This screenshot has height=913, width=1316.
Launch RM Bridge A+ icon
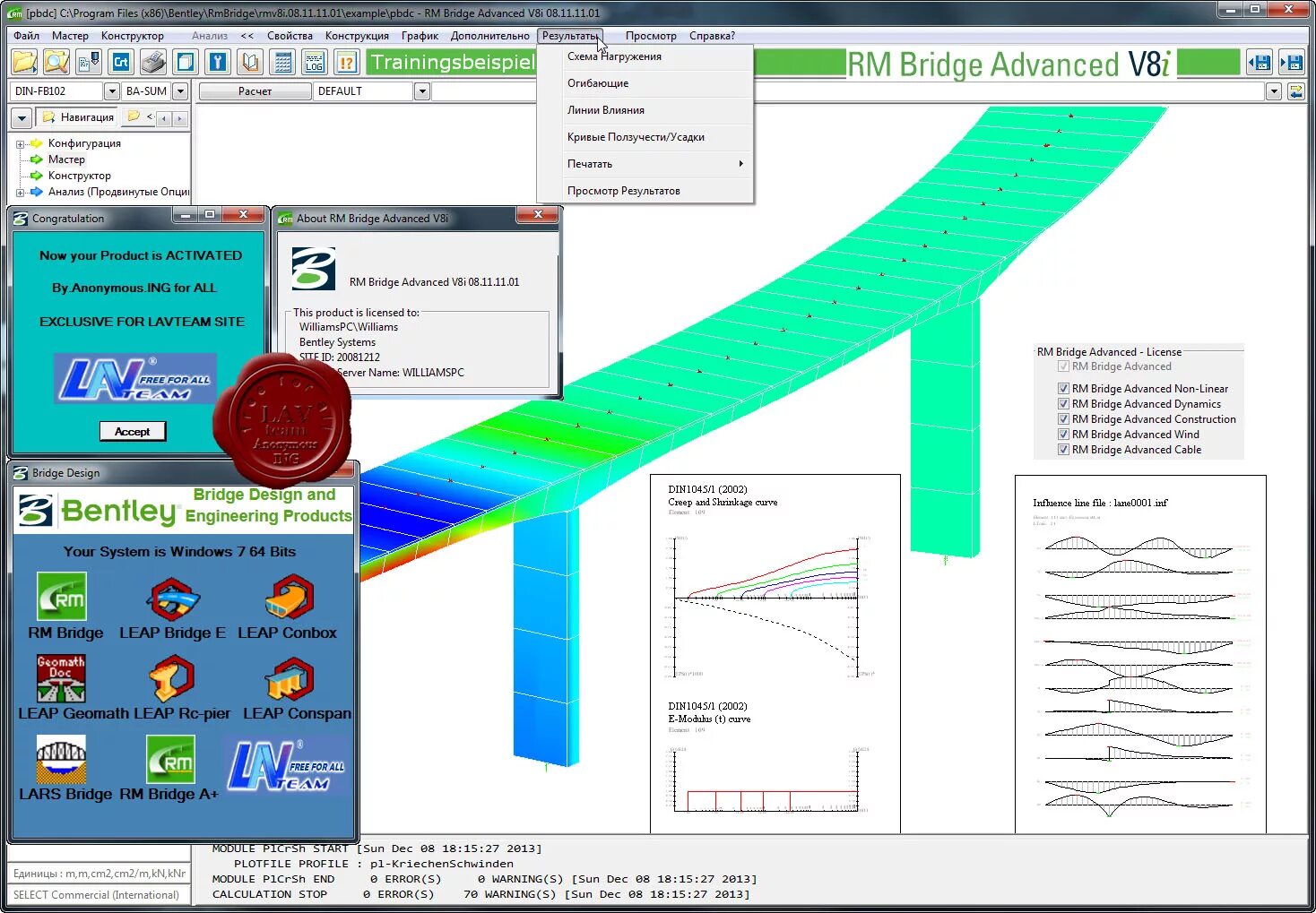(x=170, y=760)
